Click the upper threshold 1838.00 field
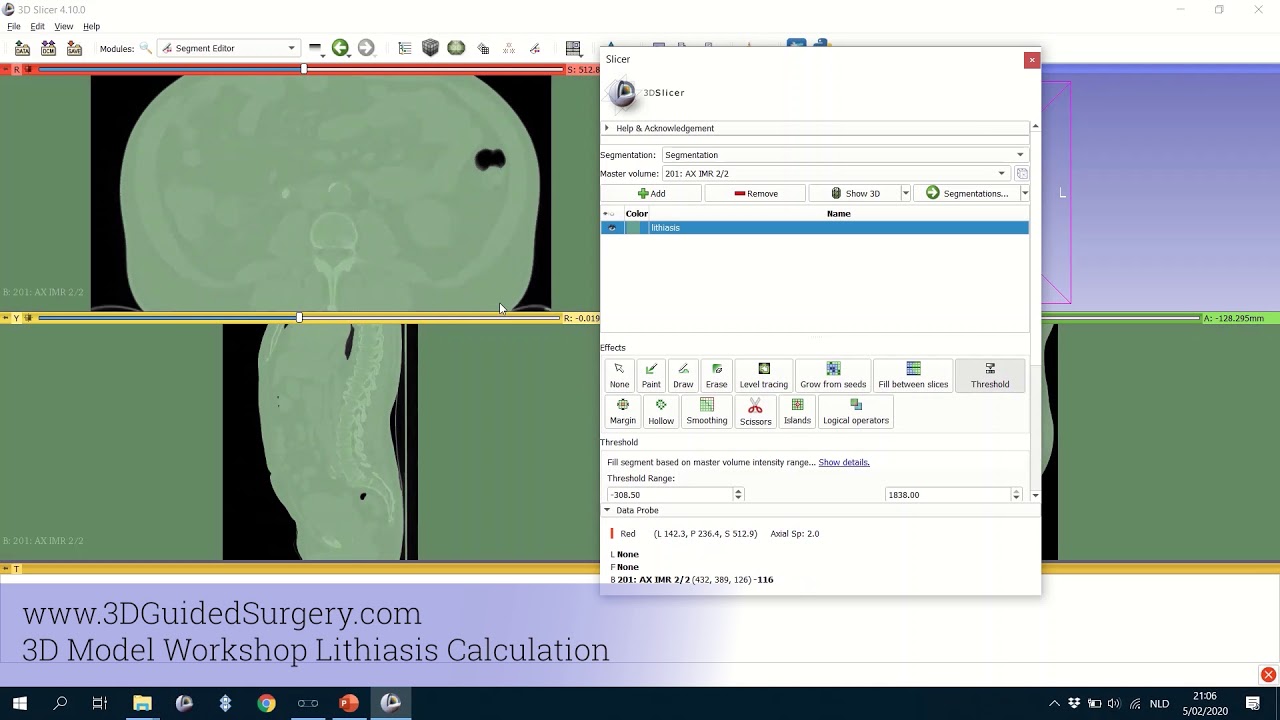 click(948, 495)
